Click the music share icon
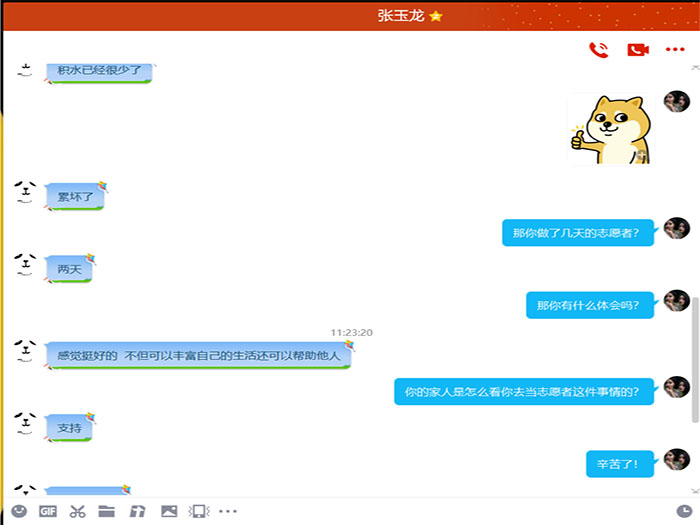700x525 pixels. click(138, 511)
